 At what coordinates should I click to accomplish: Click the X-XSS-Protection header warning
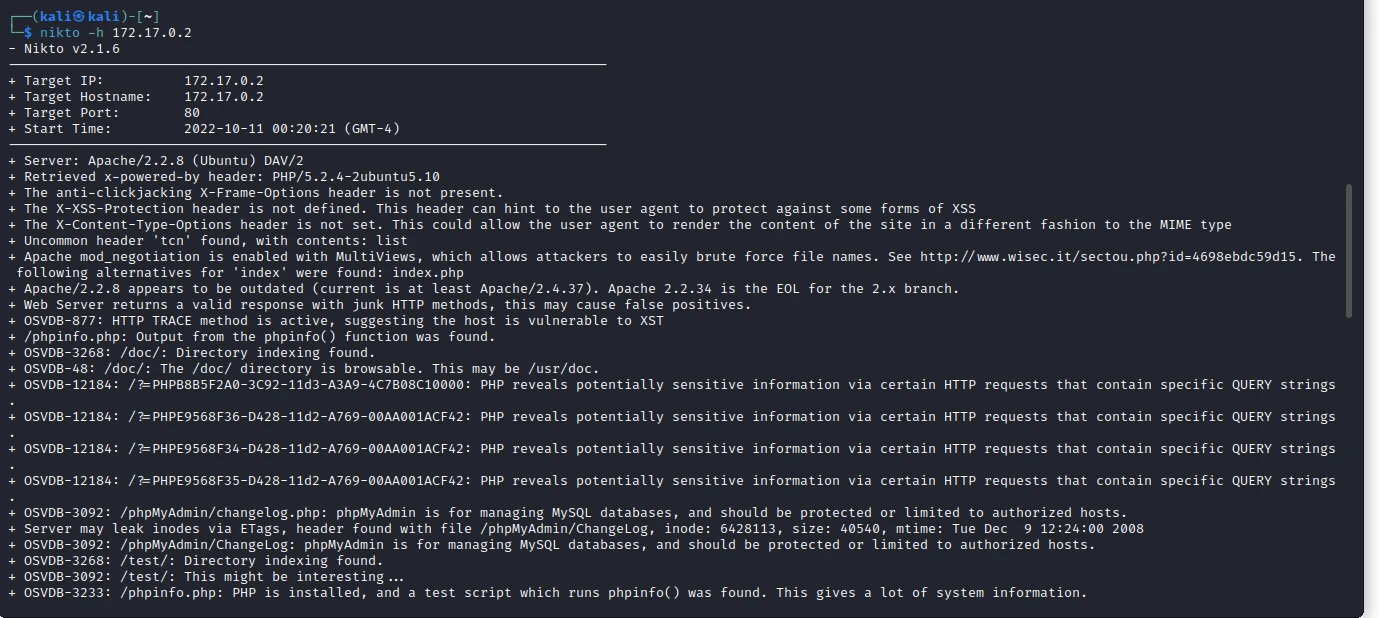click(x=500, y=209)
